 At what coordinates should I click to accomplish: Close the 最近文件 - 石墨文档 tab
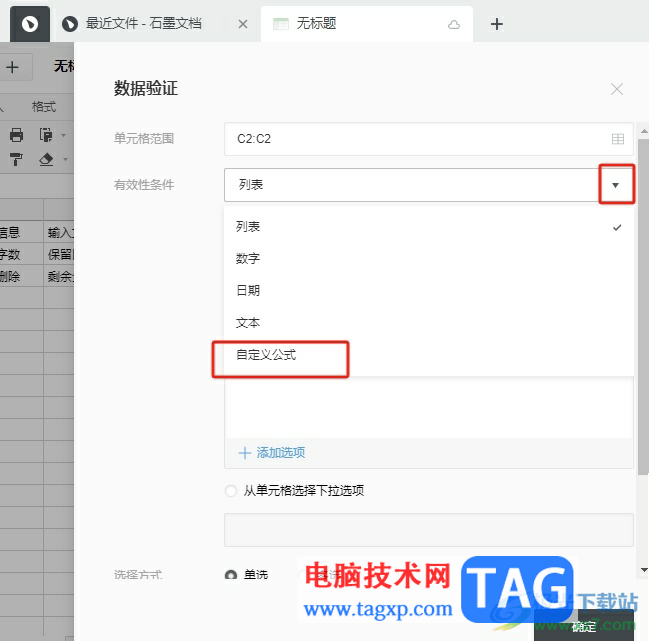point(243,24)
